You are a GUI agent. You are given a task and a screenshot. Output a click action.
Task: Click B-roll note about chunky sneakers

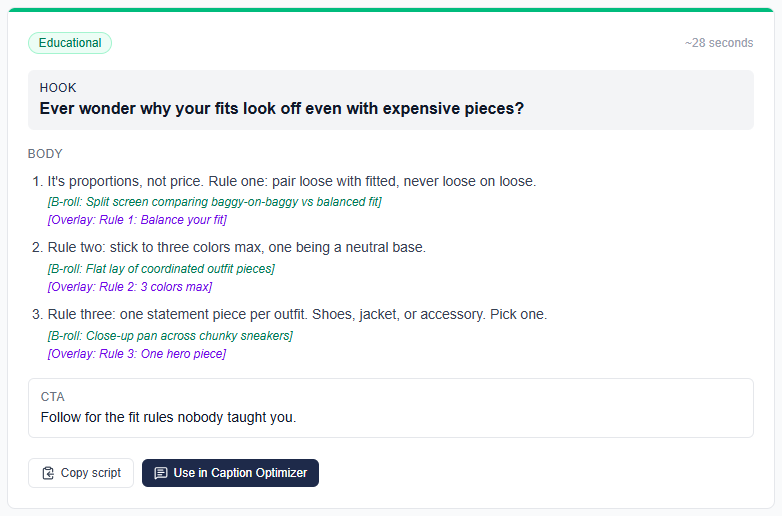[170, 336]
